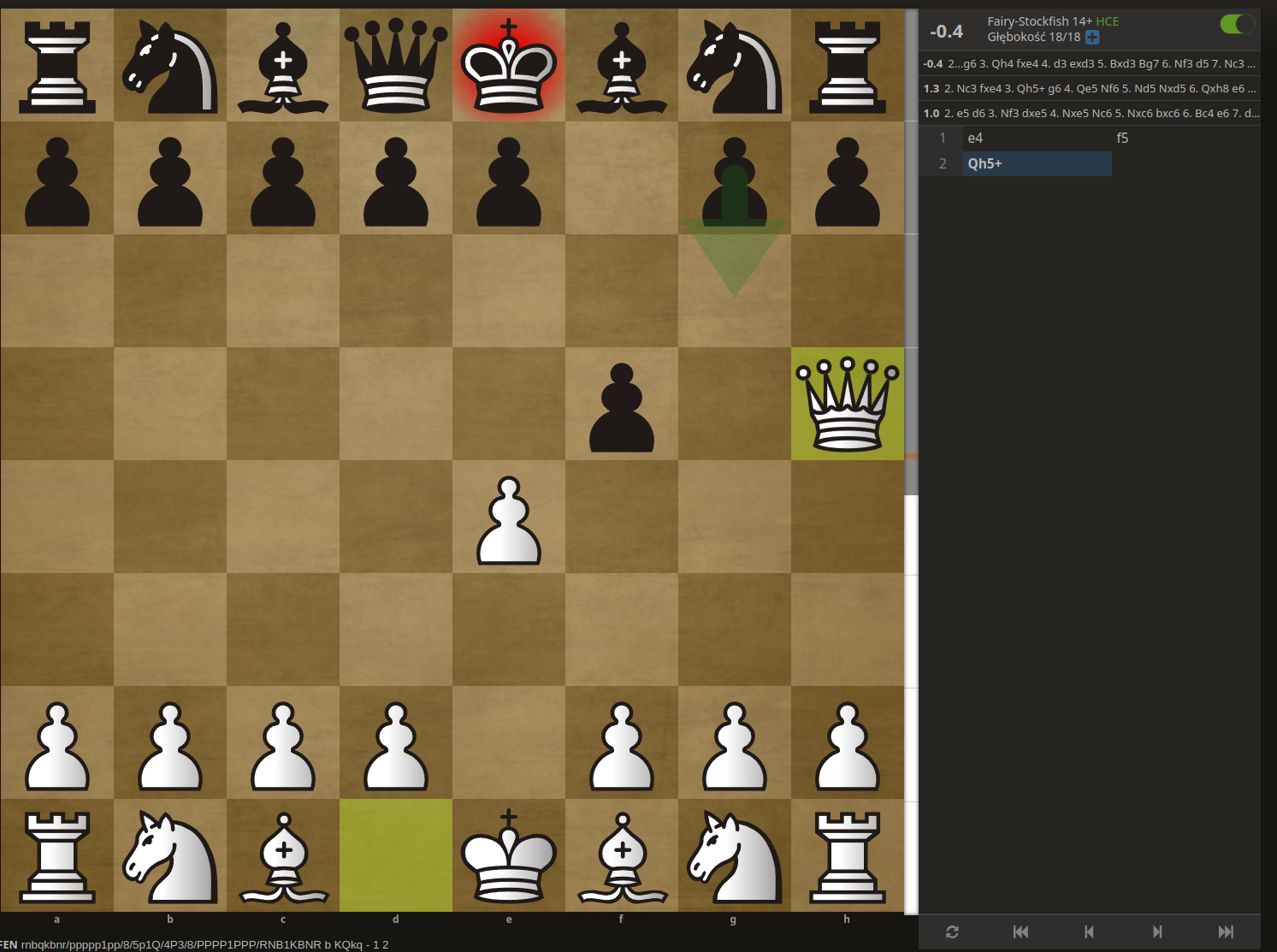Select the white rook on a1
Viewport: 1277px width, 952px height.
(57, 855)
